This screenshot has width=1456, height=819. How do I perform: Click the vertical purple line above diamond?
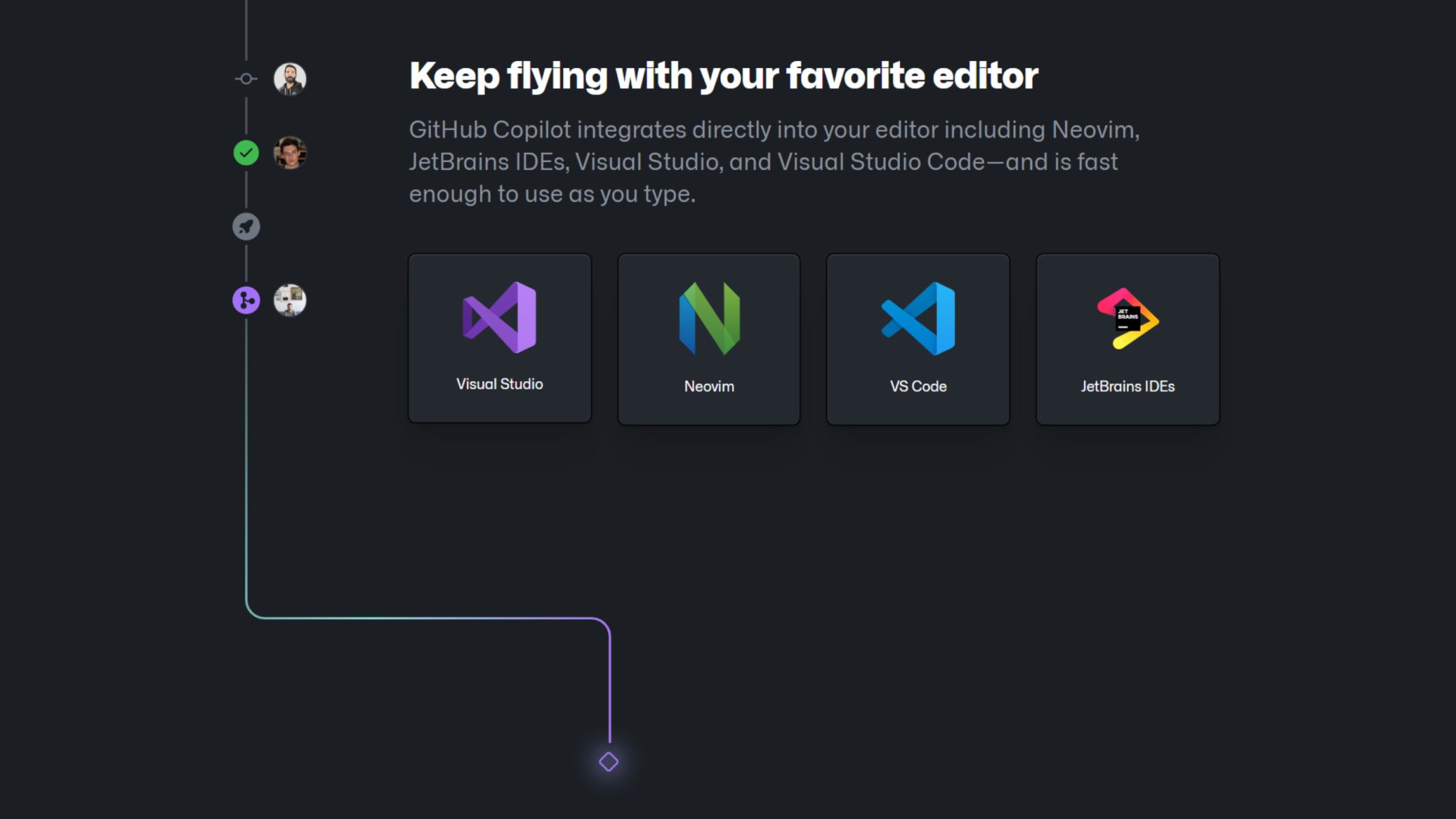click(x=610, y=682)
